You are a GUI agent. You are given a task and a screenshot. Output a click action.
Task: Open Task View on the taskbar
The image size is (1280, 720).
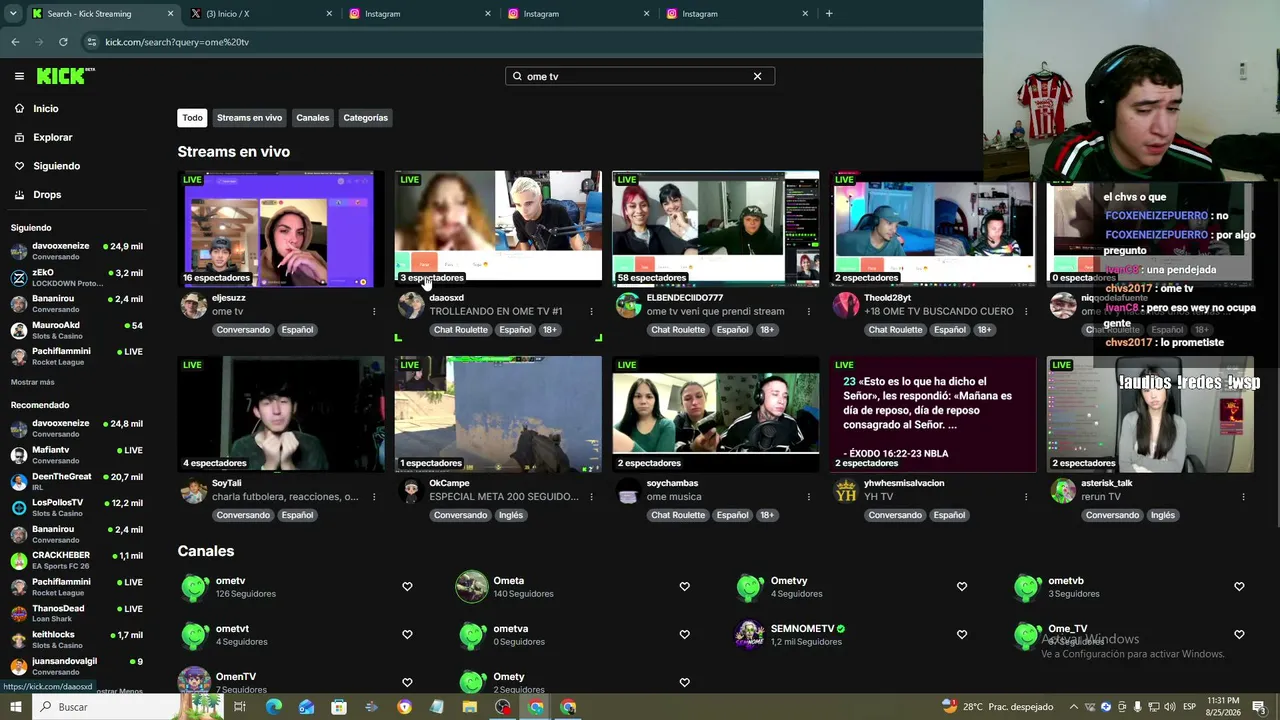coord(240,707)
